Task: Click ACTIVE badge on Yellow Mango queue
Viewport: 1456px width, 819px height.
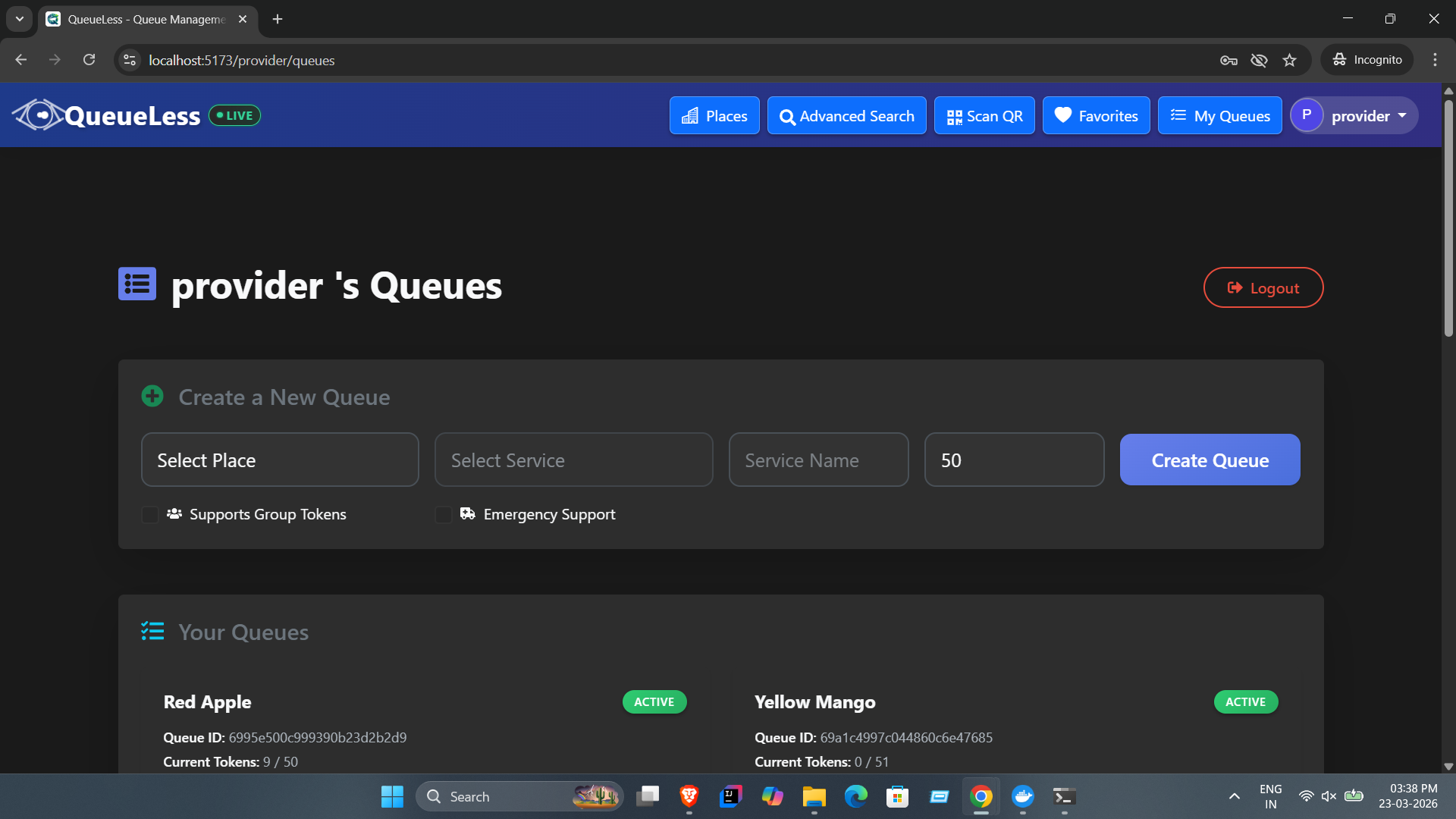Action: [x=1245, y=702]
